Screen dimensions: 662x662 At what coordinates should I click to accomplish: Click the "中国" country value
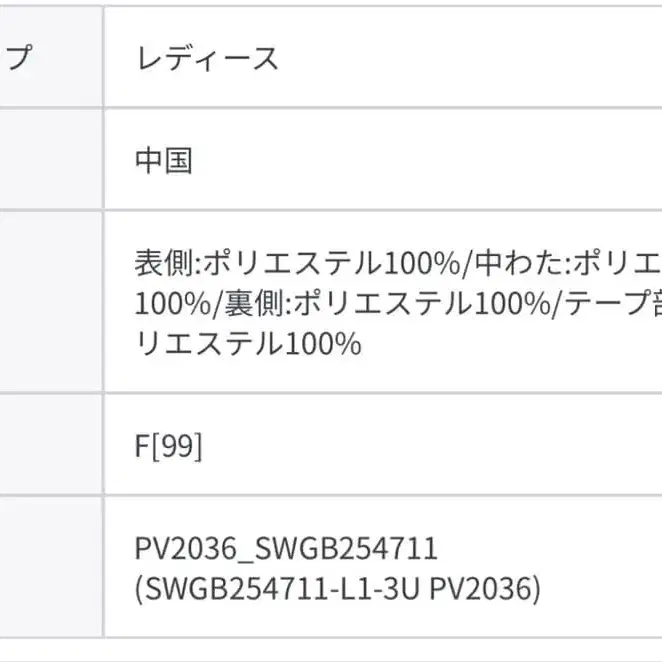click(x=163, y=161)
